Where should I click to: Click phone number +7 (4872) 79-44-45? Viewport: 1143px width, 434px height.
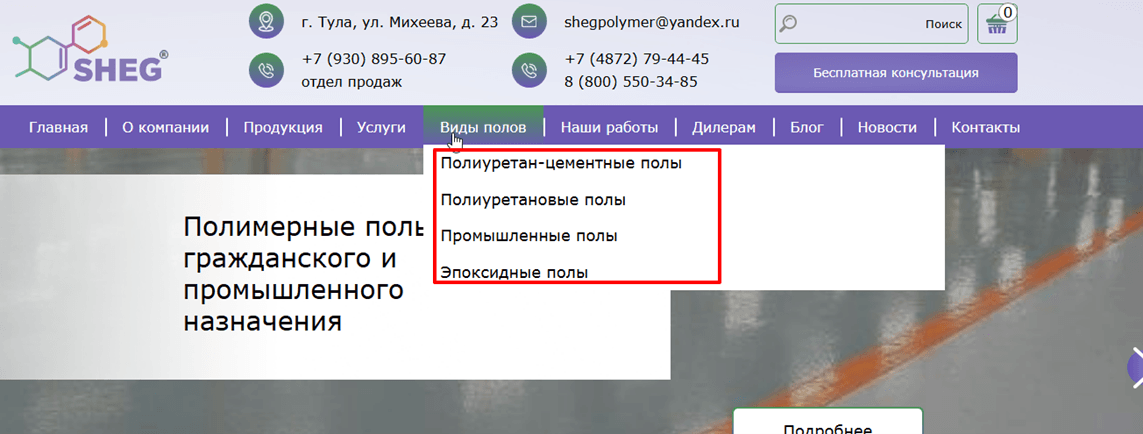coord(636,58)
